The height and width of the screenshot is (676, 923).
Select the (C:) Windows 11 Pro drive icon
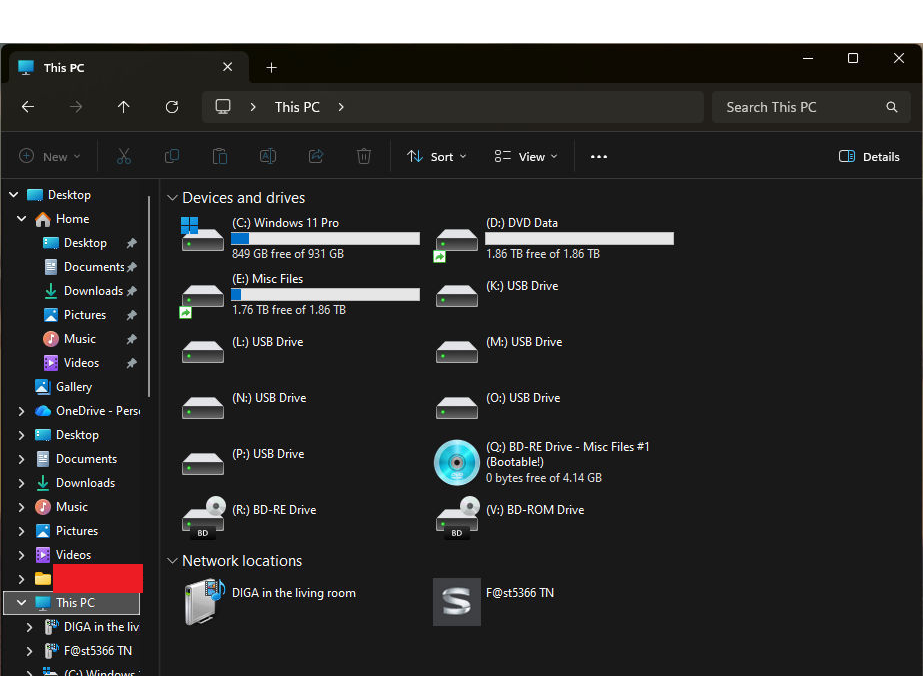tap(202, 234)
